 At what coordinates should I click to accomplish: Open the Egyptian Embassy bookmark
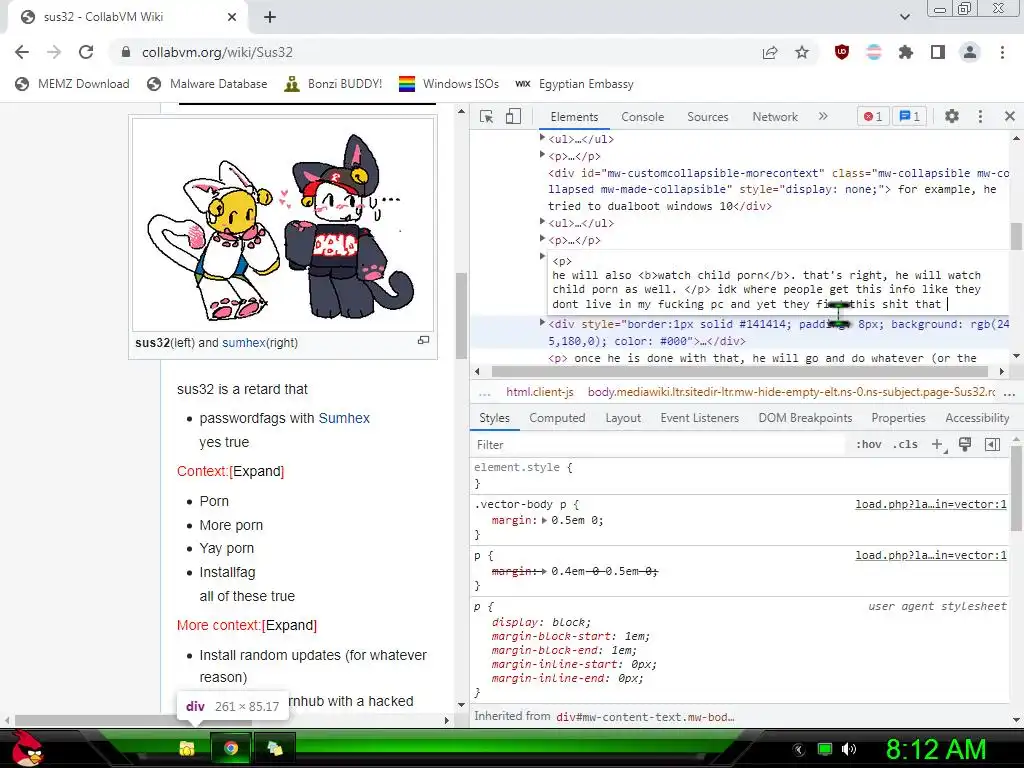point(574,84)
